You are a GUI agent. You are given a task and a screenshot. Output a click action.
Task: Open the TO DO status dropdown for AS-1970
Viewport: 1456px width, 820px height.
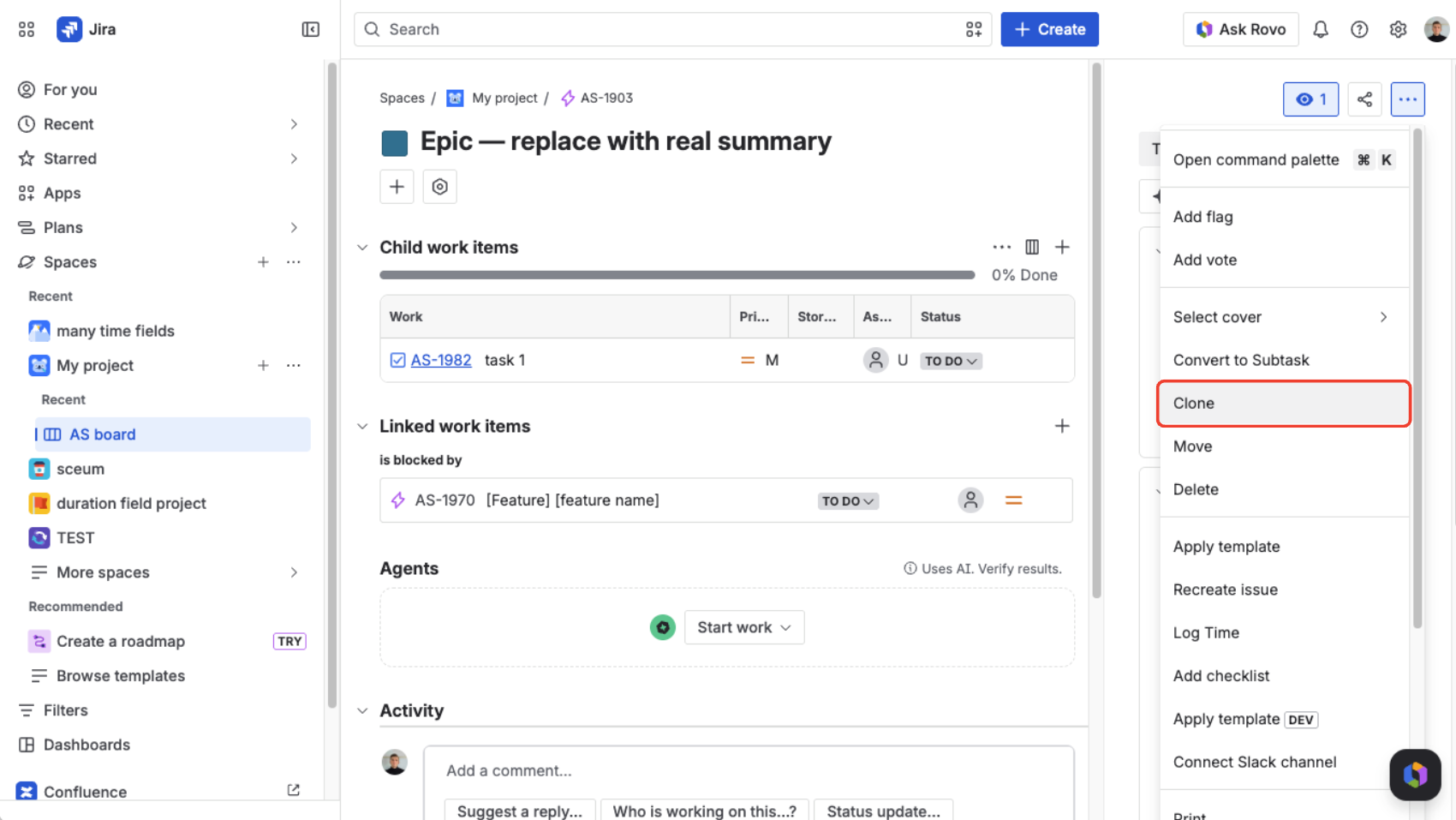[848, 501]
